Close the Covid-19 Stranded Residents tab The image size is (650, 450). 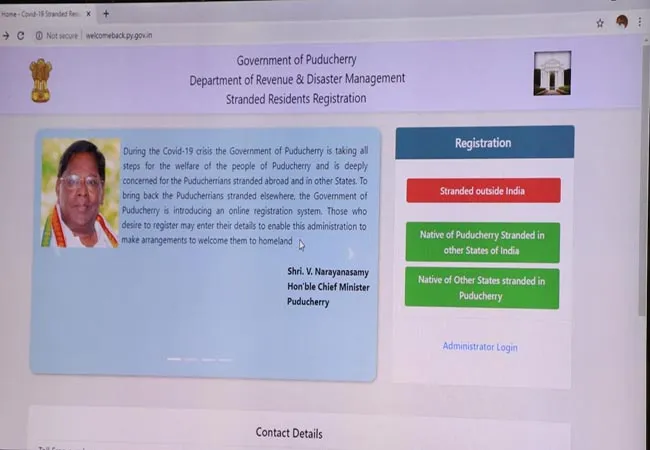click(88, 14)
